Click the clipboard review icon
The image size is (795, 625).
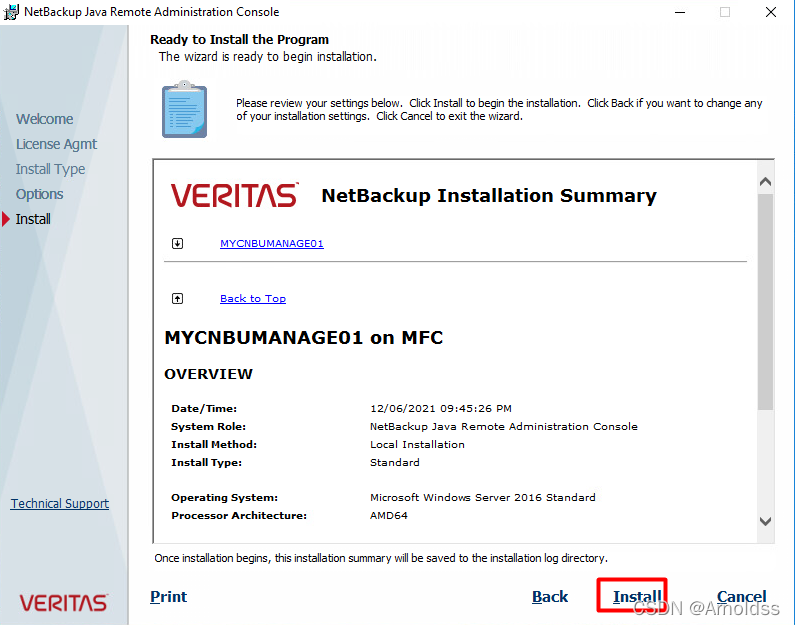click(184, 109)
